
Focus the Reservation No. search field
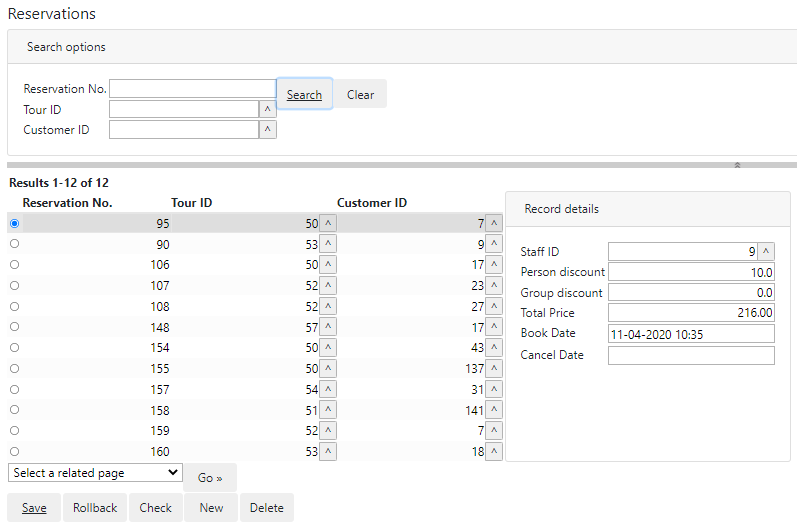pyautogui.click(x=193, y=88)
